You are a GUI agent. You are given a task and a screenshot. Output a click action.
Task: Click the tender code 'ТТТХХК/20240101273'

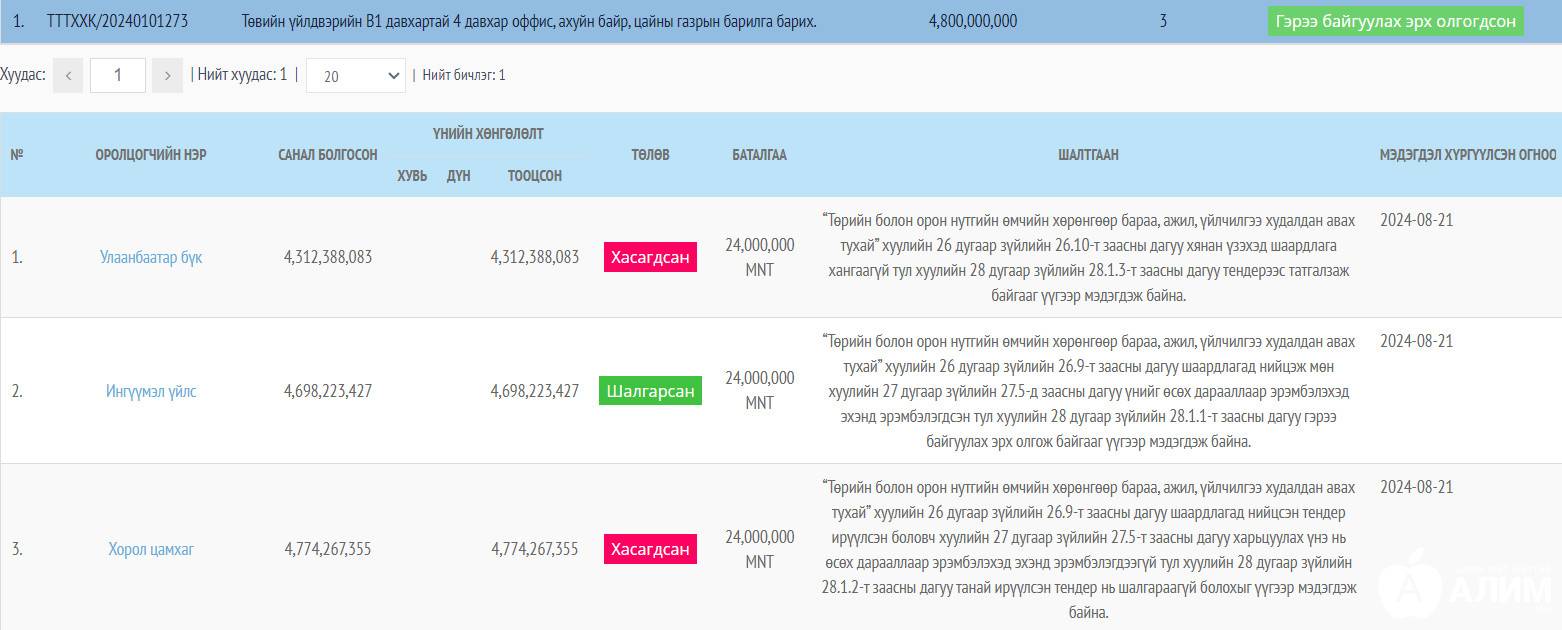tap(117, 21)
